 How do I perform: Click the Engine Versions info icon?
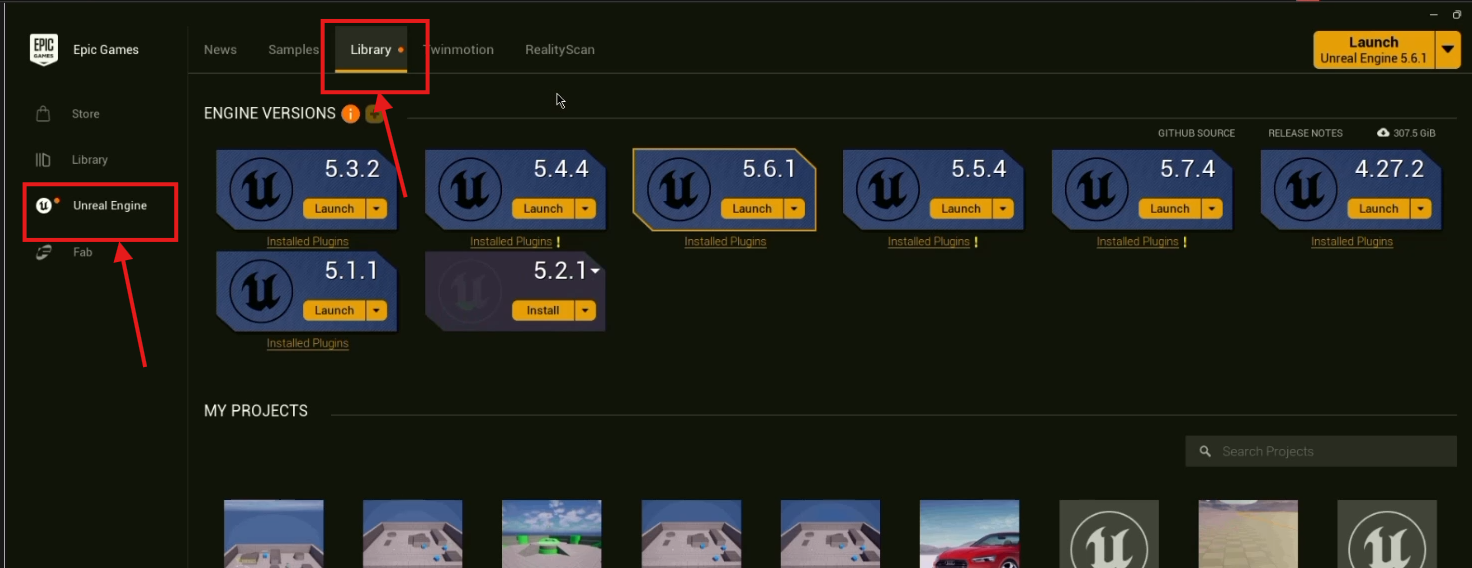pos(350,114)
